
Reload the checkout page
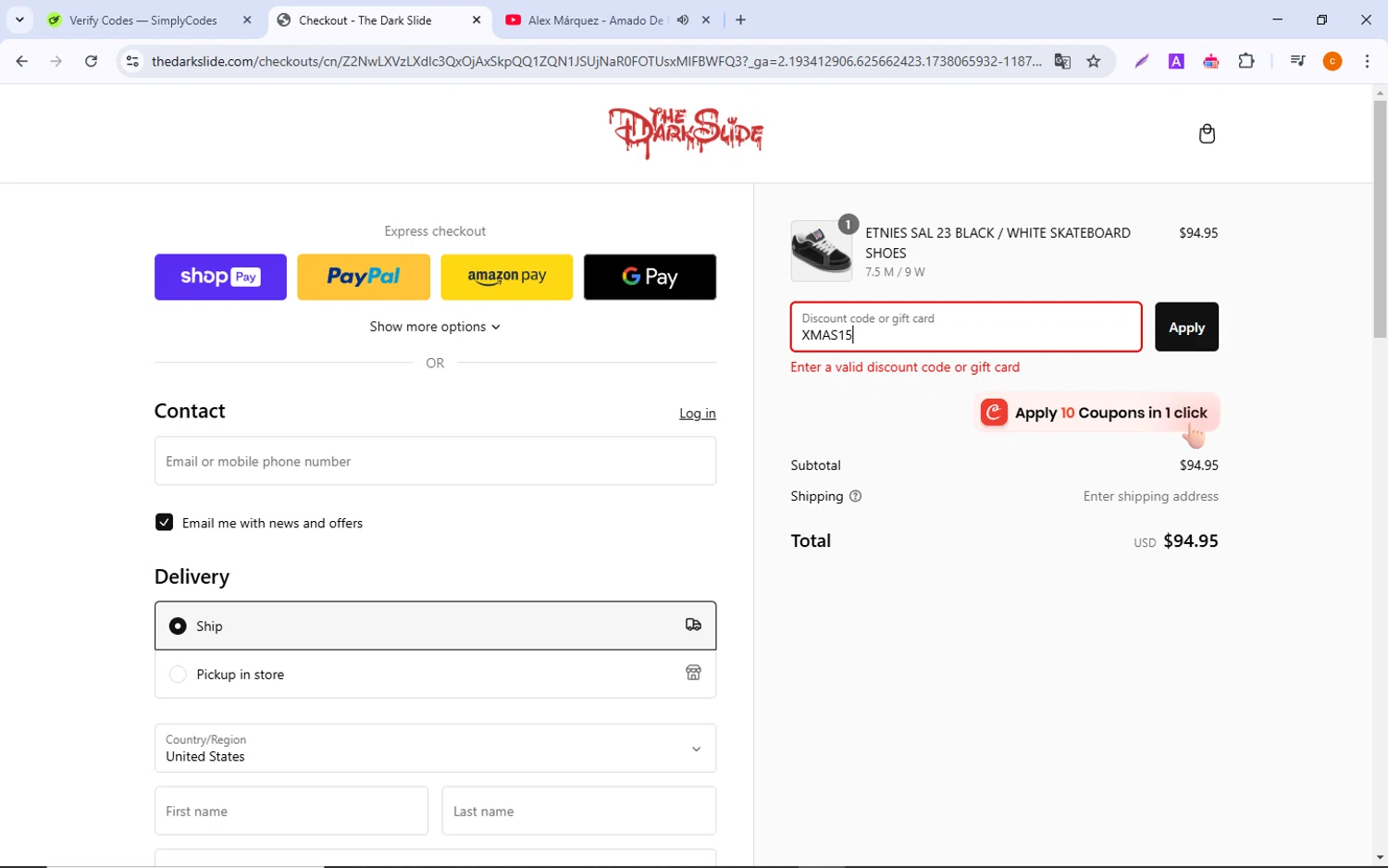point(91,61)
